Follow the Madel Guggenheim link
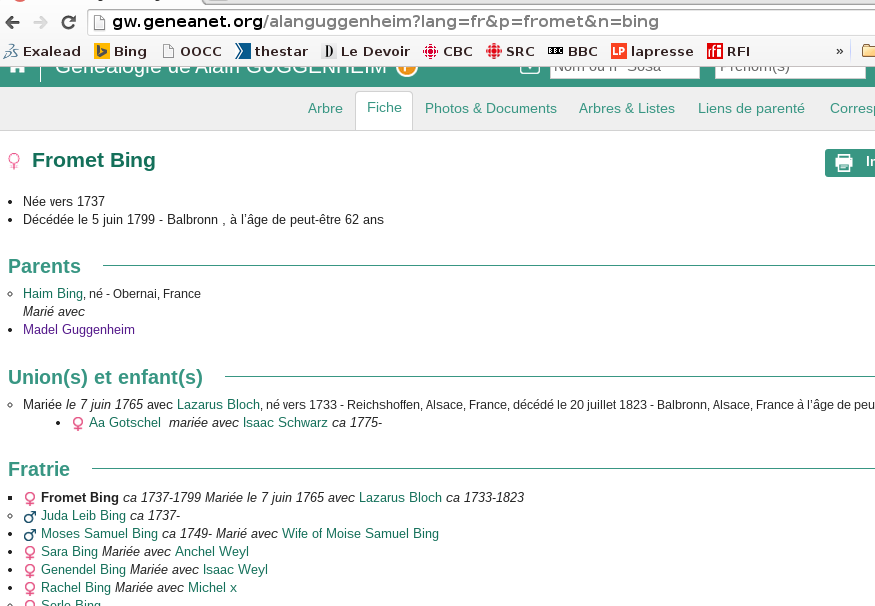The width and height of the screenshot is (875, 606). tap(79, 330)
